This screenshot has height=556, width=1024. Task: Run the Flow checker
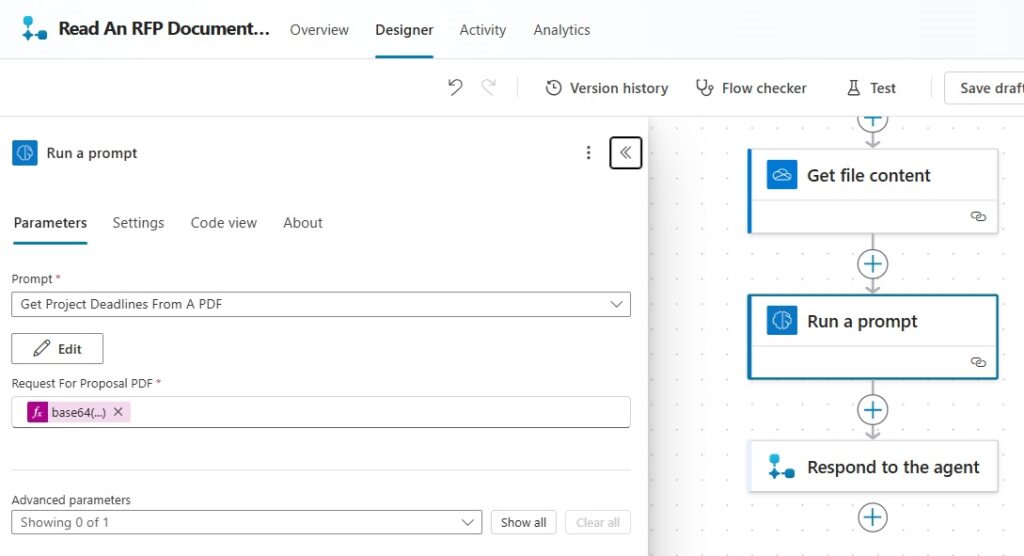pyautogui.click(x=751, y=88)
